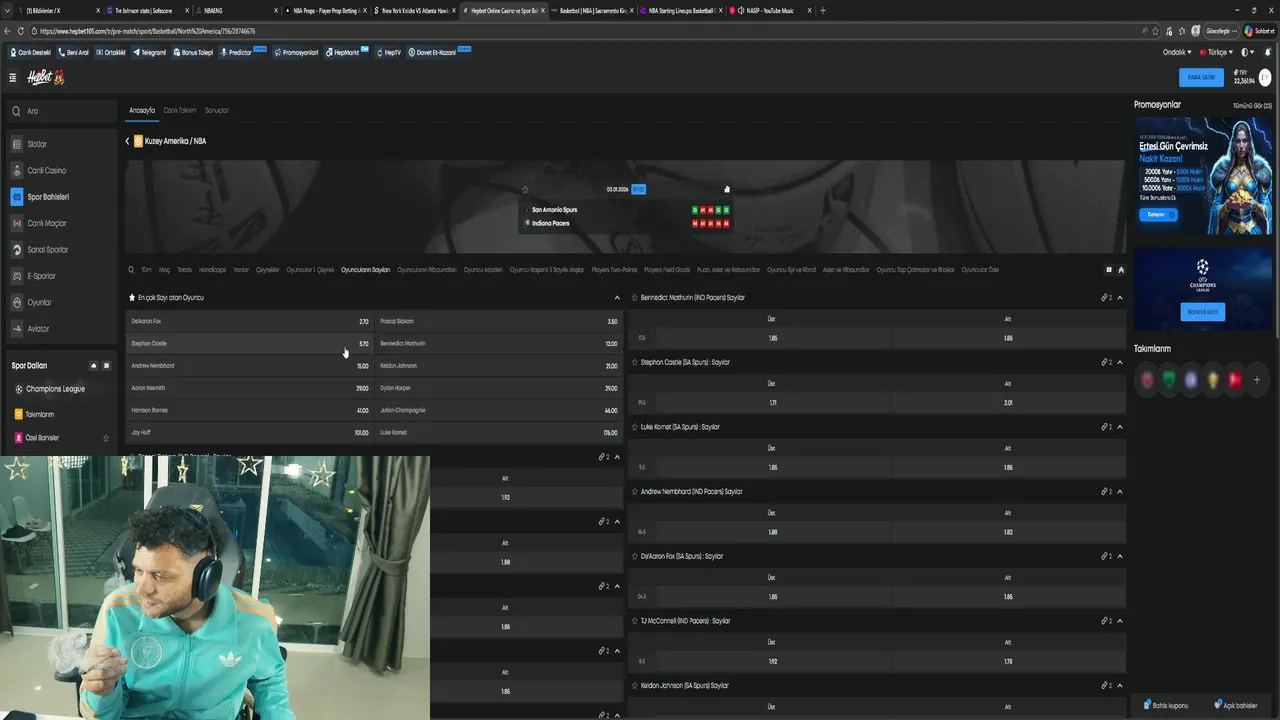Search markets with magnifier icon
The height and width of the screenshot is (720, 1280).
pos(130,269)
